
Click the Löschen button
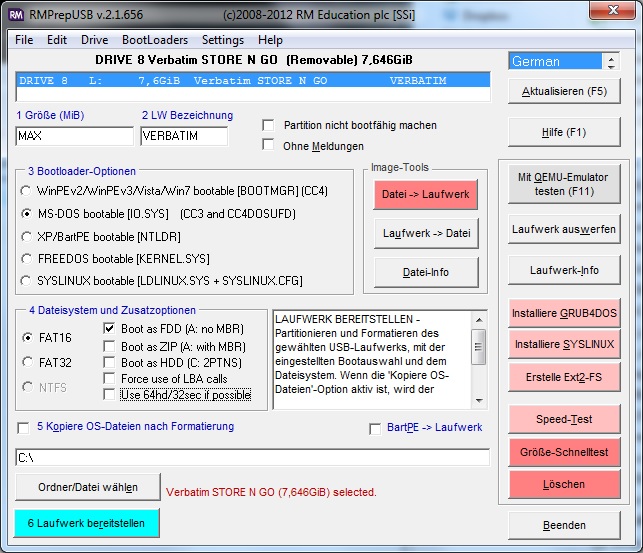coord(564,484)
